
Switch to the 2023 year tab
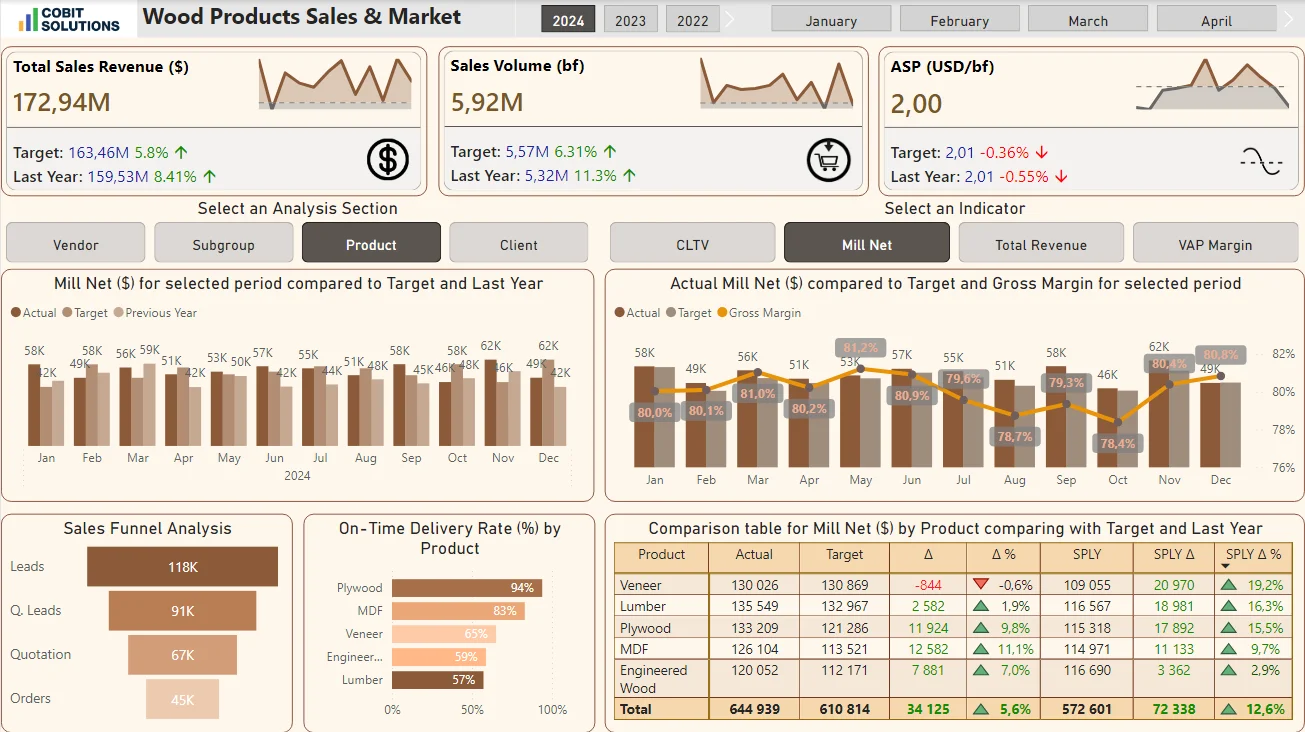click(x=630, y=18)
